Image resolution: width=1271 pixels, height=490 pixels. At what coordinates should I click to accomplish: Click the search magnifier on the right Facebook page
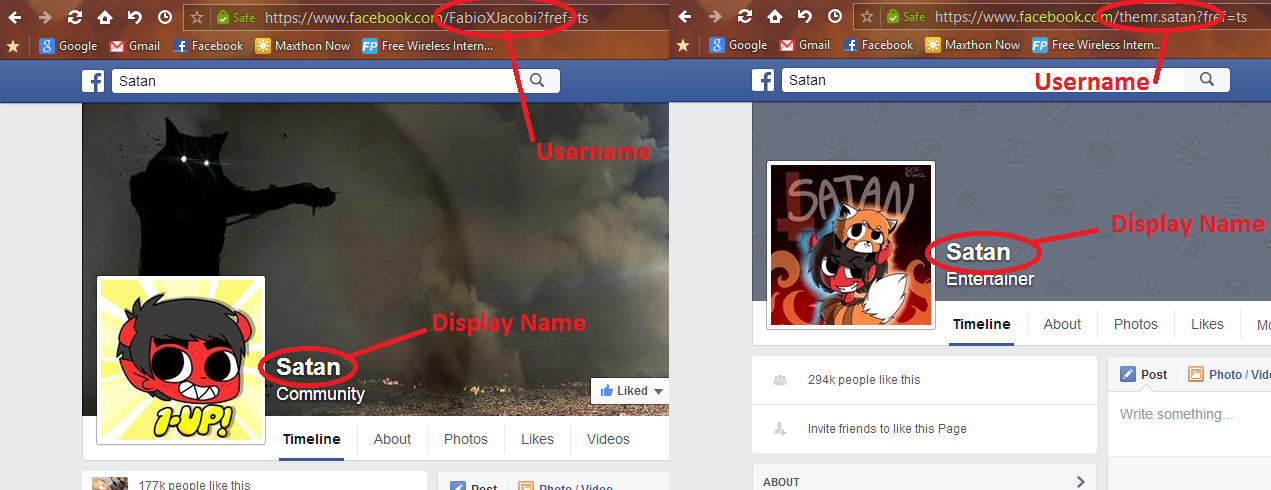point(1207,80)
